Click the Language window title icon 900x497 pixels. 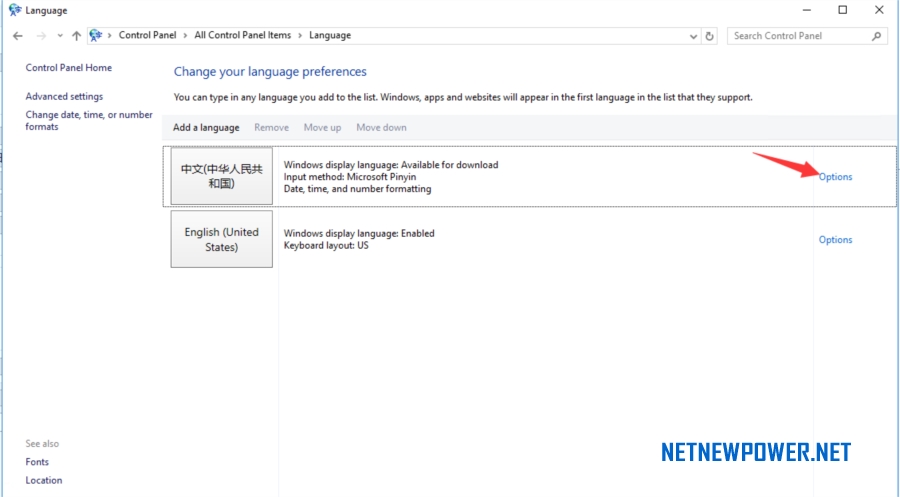tap(15, 10)
